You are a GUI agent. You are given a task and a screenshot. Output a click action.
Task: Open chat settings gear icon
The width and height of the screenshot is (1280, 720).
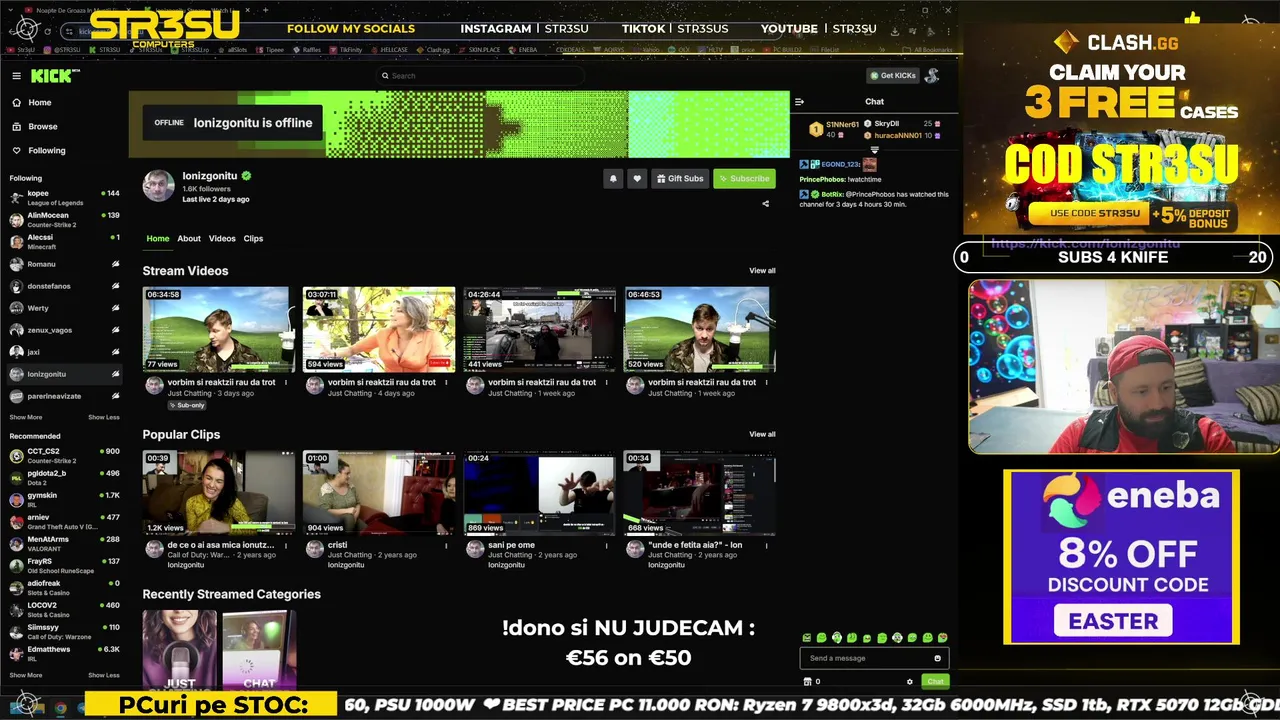pyautogui.click(x=909, y=682)
